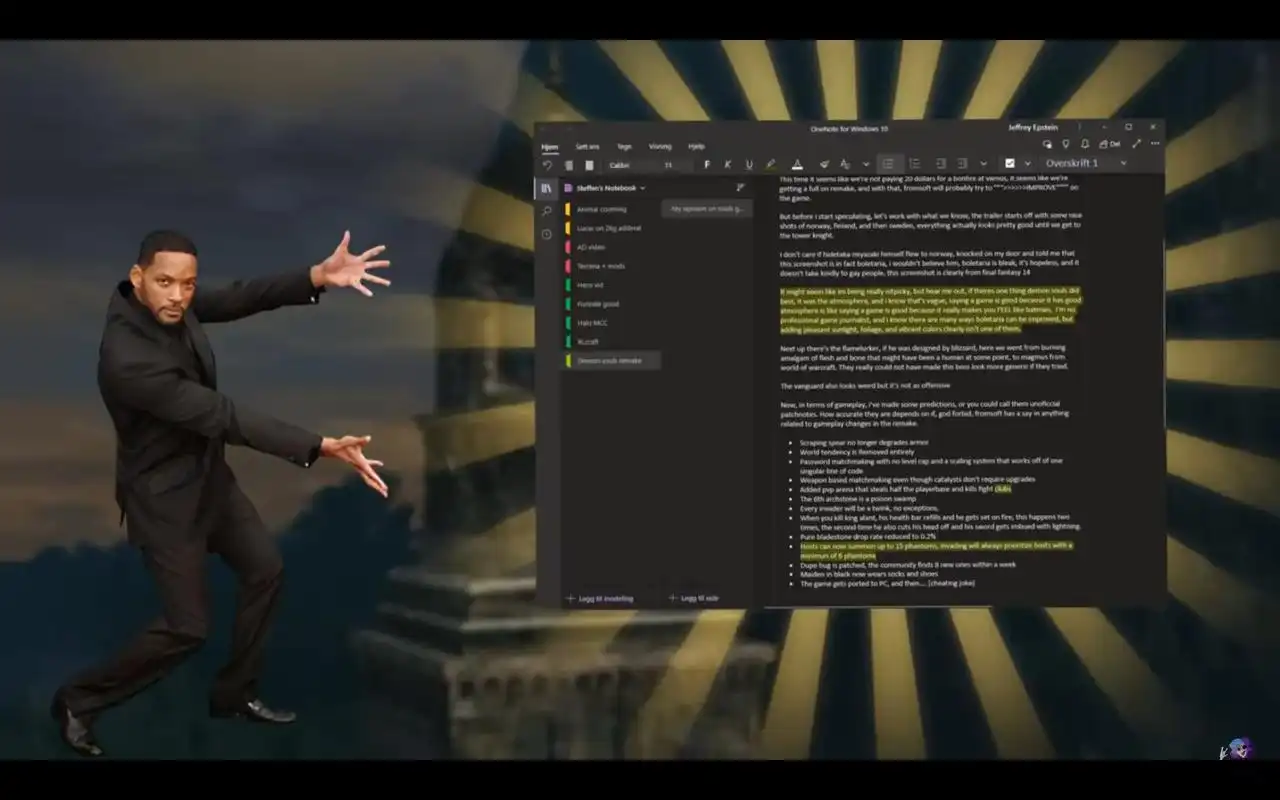The width and height of the screenshot is (1280, 800).
Task: Open the Overskrift 1 style dropdown
Action: (1086, 163)
